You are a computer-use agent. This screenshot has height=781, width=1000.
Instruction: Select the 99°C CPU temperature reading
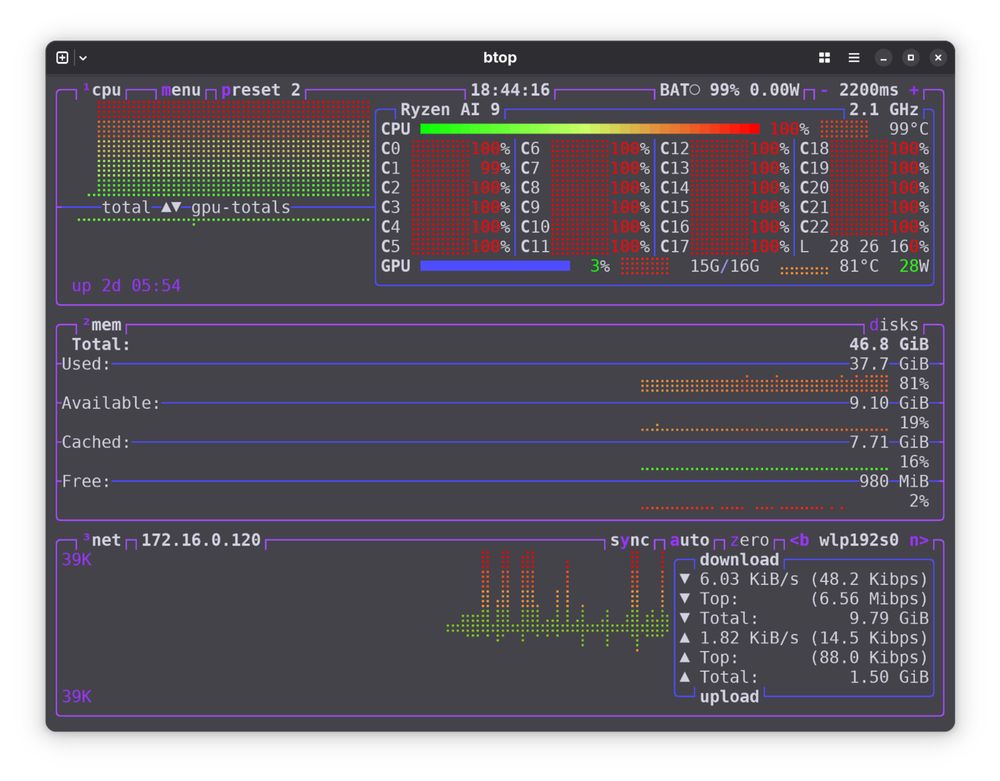click(909, 129)
